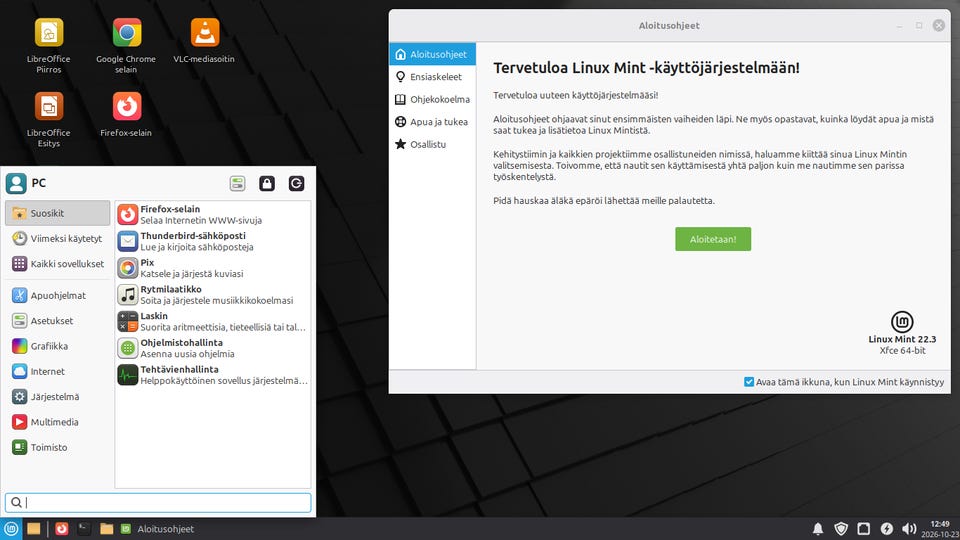This screenshot has height=540, width=960.
Task: Open Thunderbird-sähköposti from favorites
Action: click(213, 241)
